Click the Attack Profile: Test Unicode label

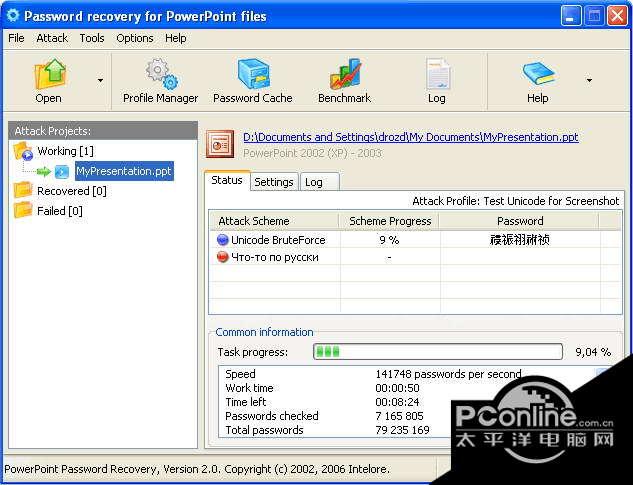click(x=516, y=201)
